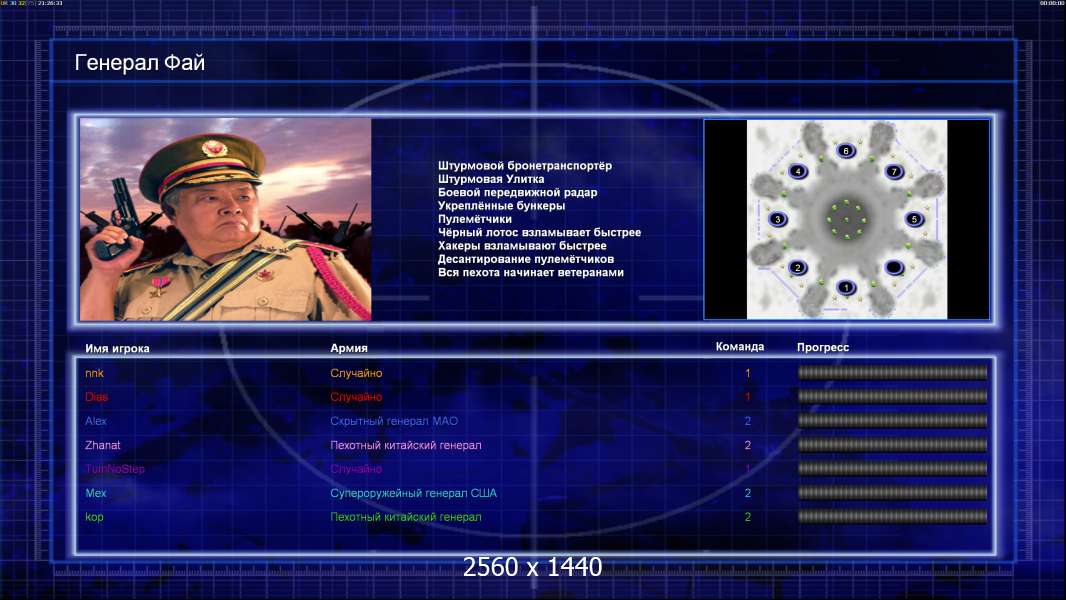The image size is (1066, 600).
Task: Click the 'Генерал Фай' title
Action: [x=139, y=63]
